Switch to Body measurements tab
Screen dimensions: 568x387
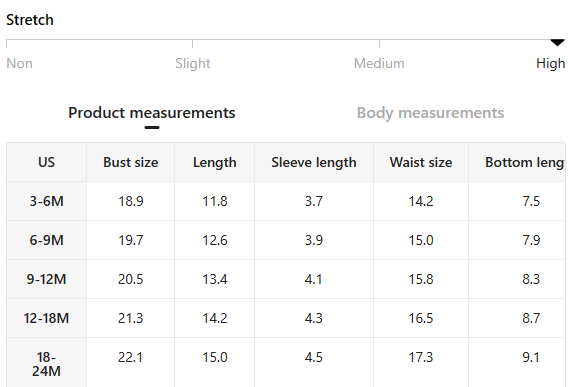(430, 113)
